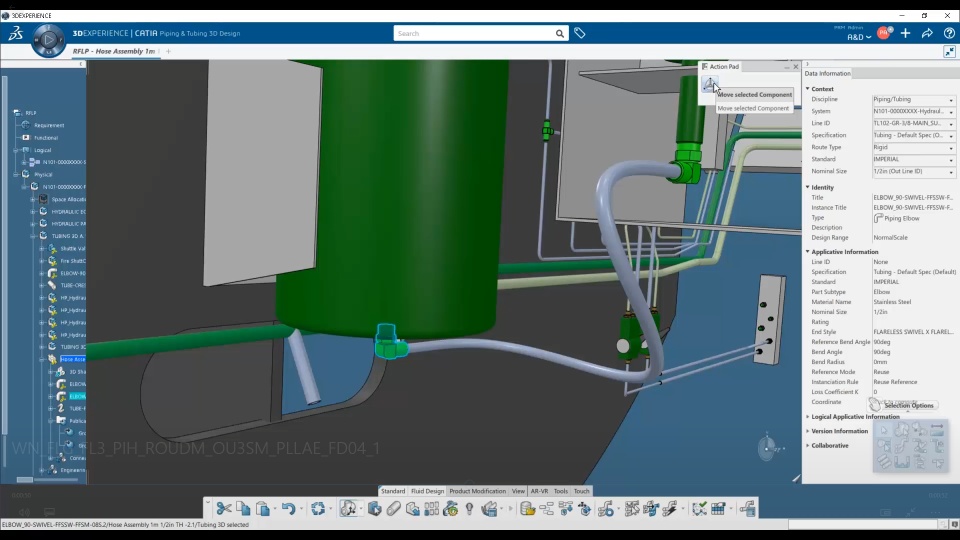Add a new tab with plus
The image size is (960, 540).
point(168,51)
